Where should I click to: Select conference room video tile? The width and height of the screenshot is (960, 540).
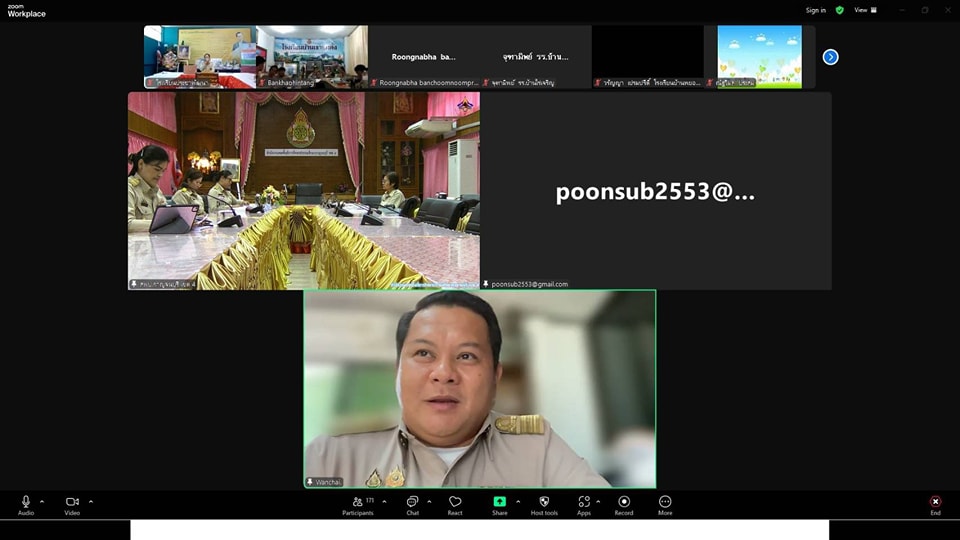(x=304, y=191)
